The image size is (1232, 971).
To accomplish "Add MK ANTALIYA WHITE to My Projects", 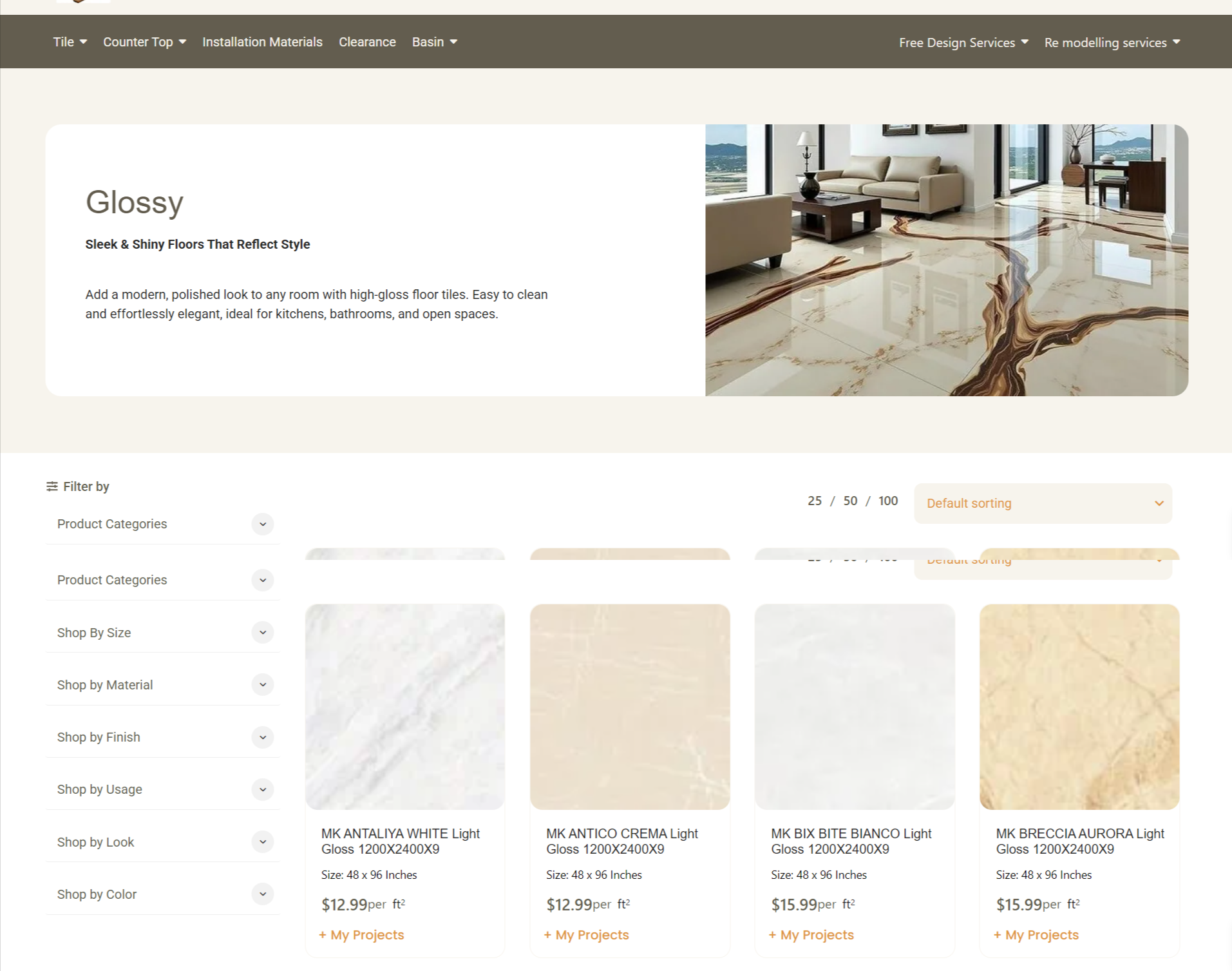I will [361, 935].
